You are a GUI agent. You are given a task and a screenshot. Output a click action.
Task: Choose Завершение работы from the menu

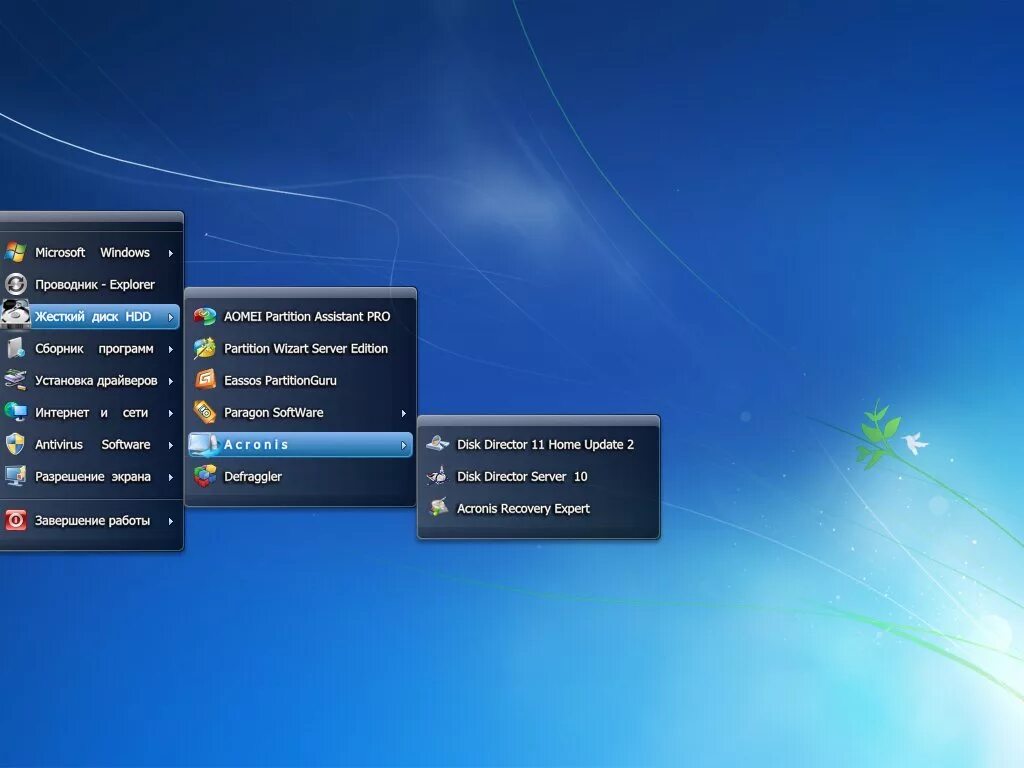(90, 520)
